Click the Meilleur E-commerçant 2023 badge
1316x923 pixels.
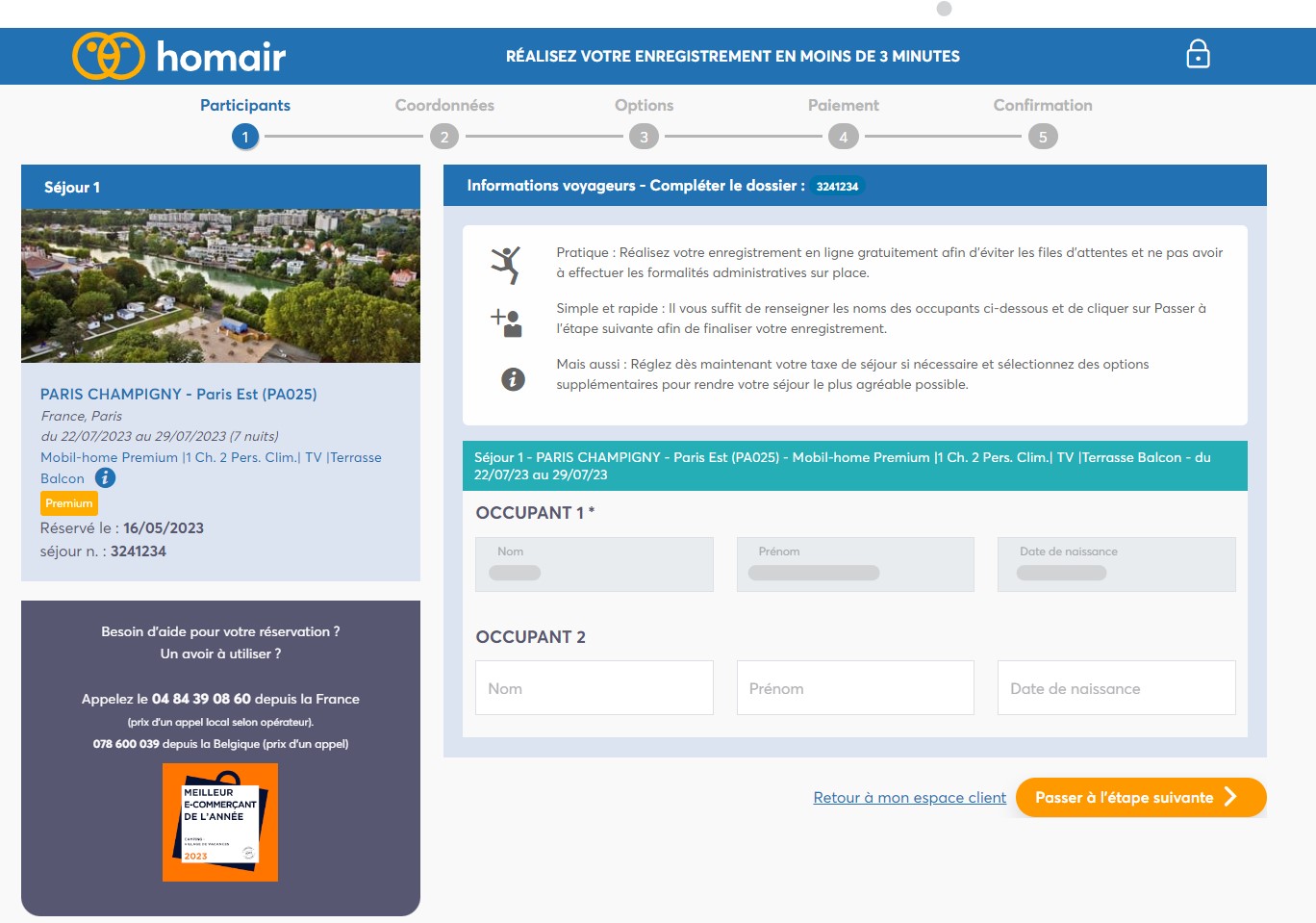coord(220,822)
